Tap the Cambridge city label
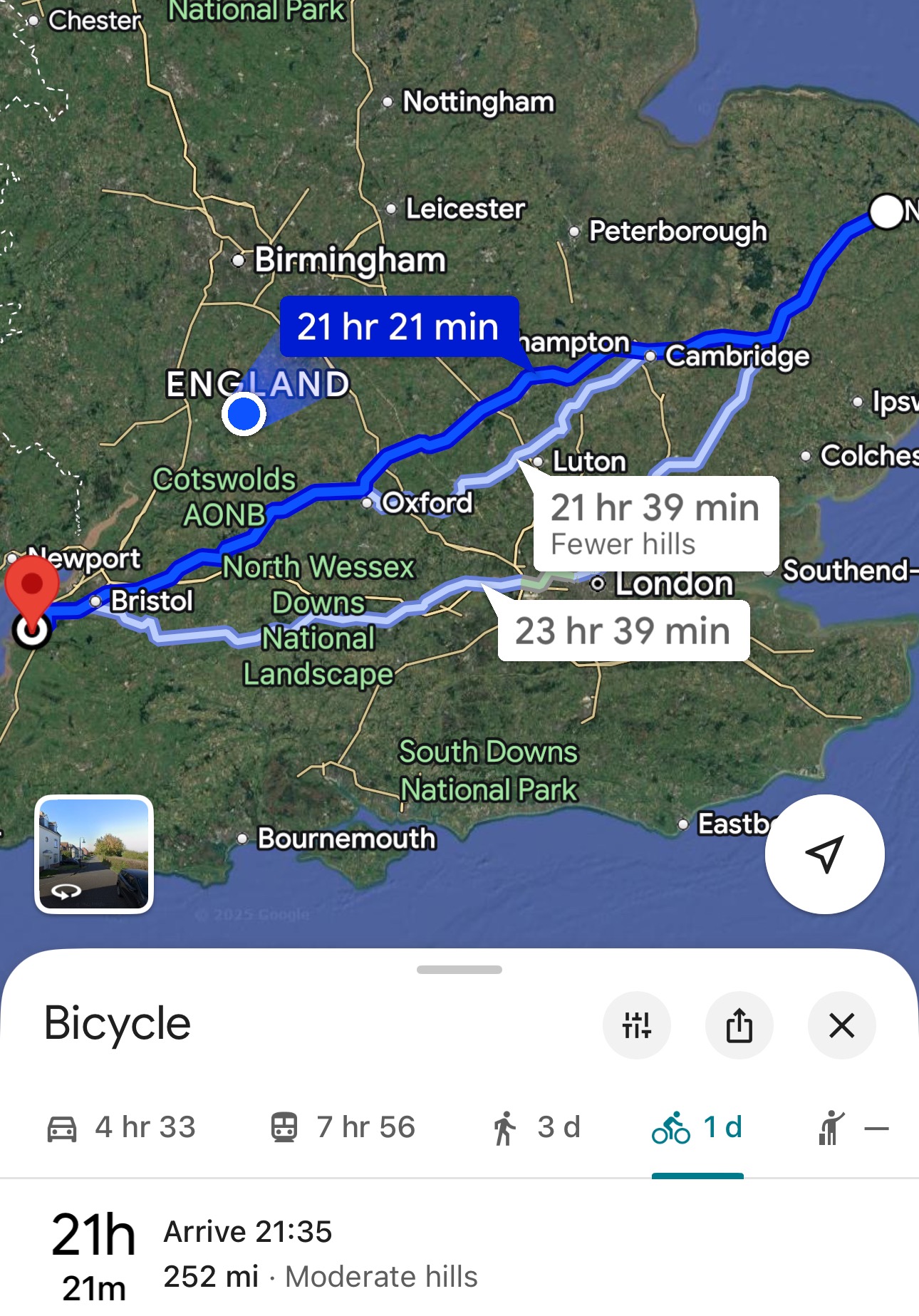 click(737, 356)
